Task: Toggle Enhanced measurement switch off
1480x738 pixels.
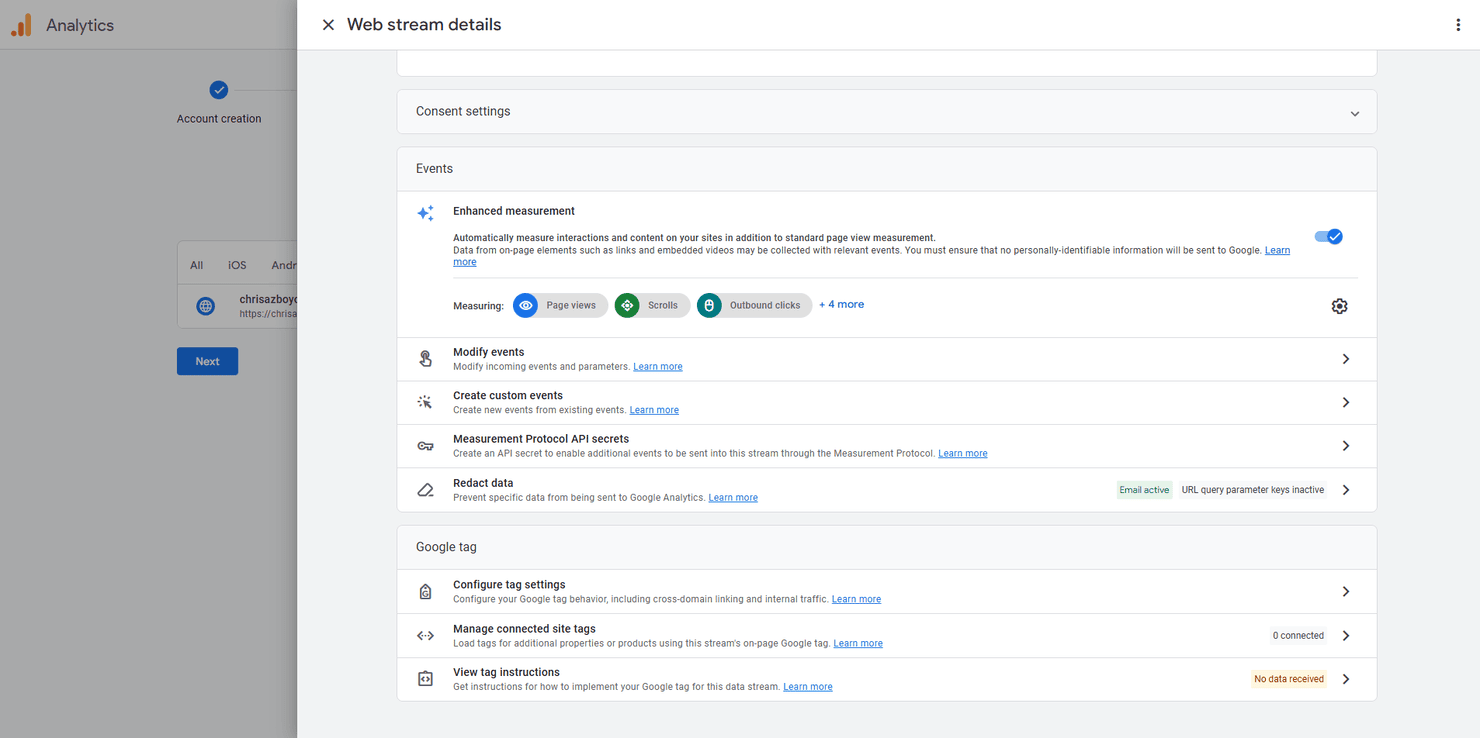Action: click(1328, 237)
